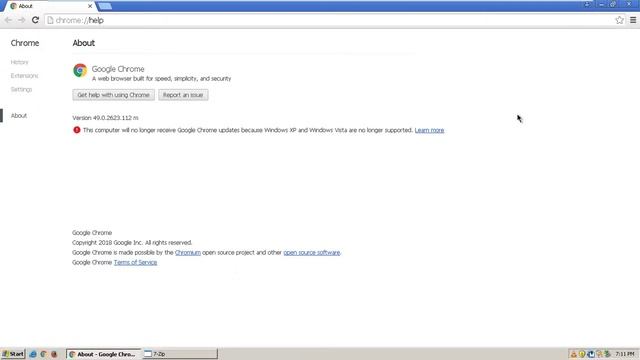Open the Terms of Service link
The image size is (640, 360).
(x=135, y=262)
